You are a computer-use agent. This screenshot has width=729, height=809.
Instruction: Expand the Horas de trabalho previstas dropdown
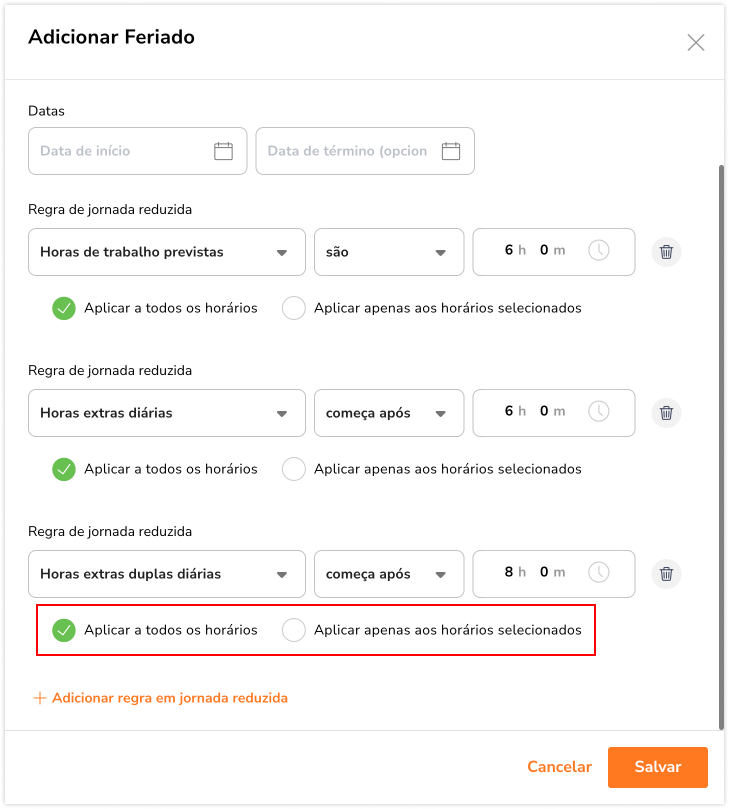click(x=167, y=252)
